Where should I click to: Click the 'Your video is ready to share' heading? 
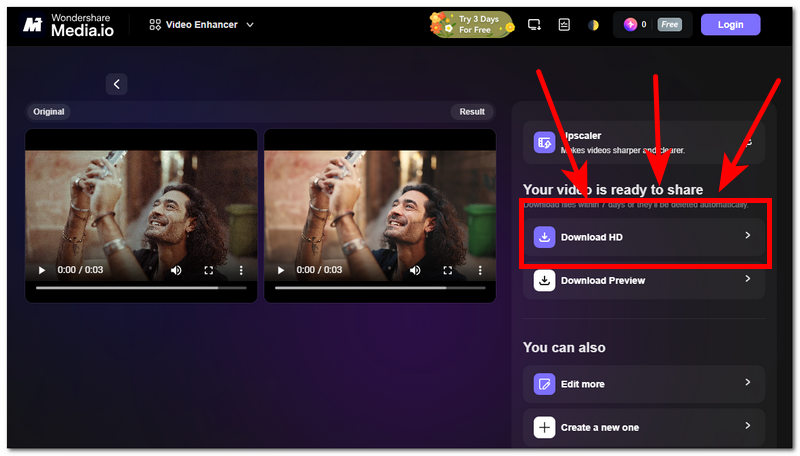pyautogui.click(x=613, y=190)
